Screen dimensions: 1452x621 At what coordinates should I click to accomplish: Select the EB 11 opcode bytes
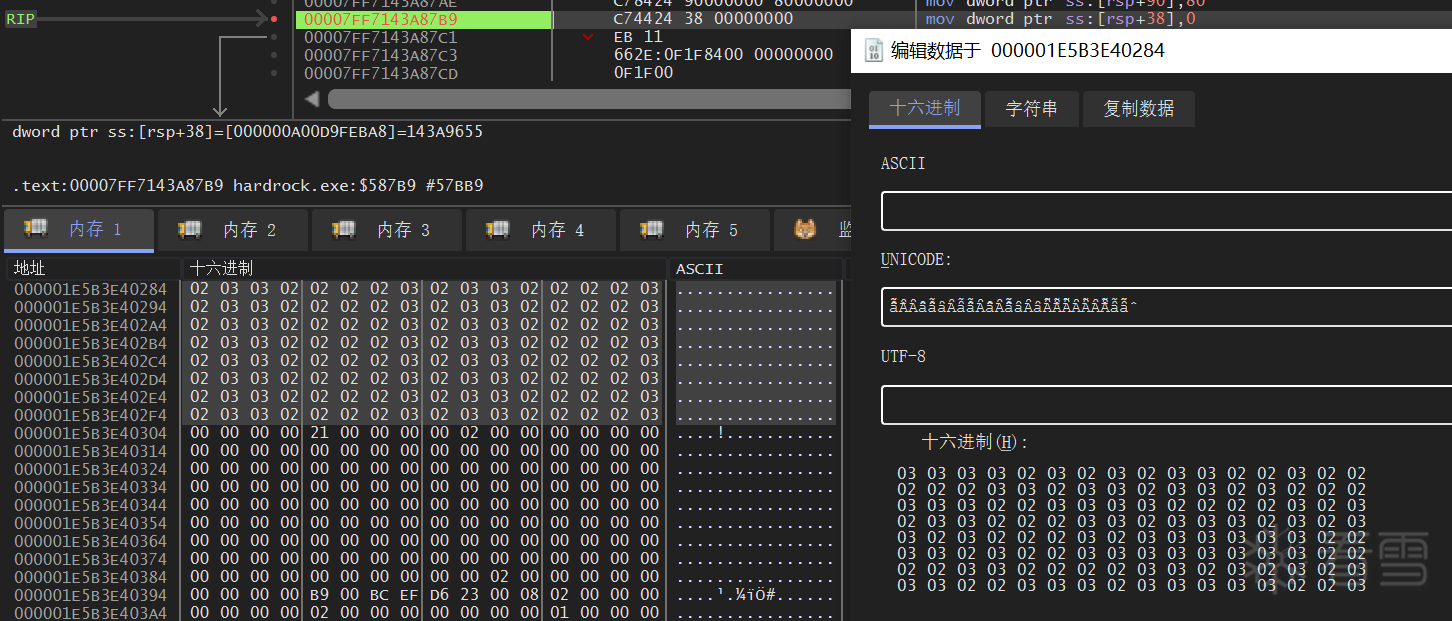coord(638,37)
